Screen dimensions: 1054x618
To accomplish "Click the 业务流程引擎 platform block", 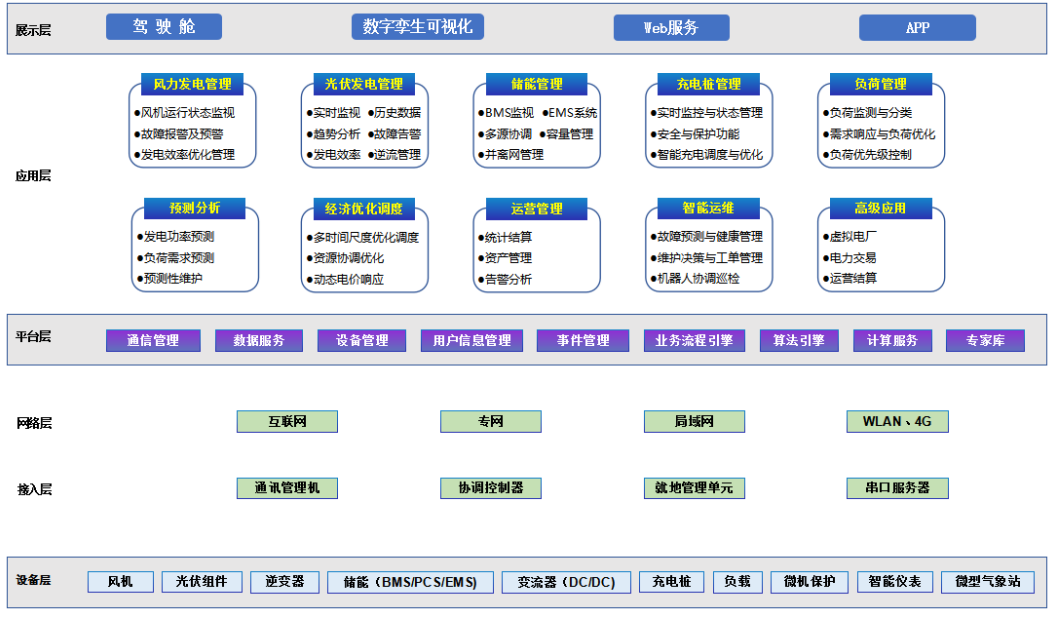I will [x=694, y=341].
